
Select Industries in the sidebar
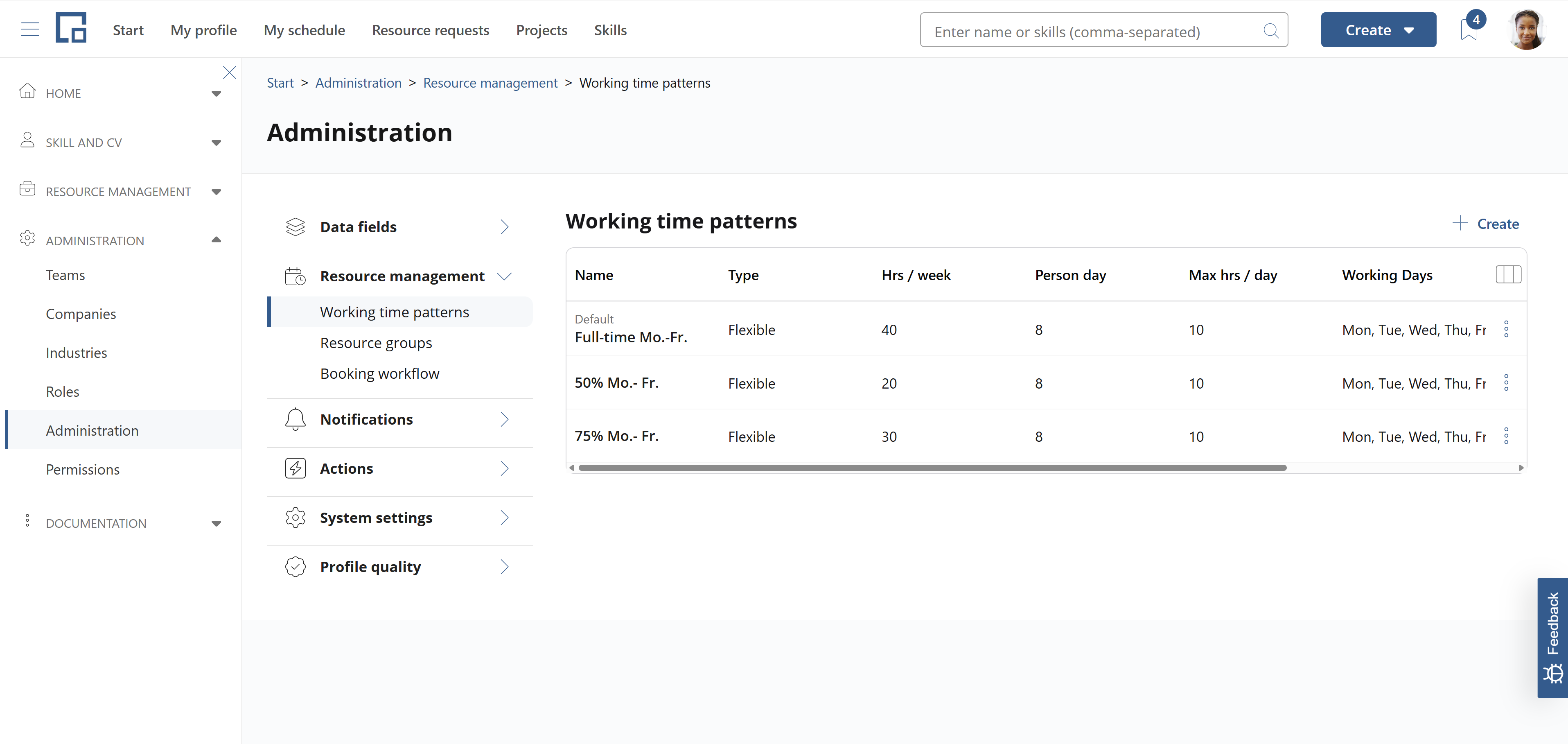(x=76, y=353)
